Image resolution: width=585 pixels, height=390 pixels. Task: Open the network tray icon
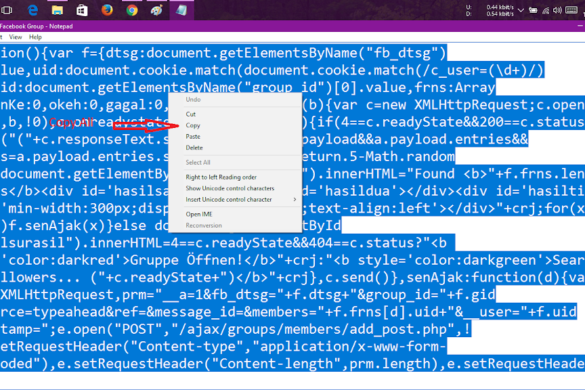[x=545, y=10]
